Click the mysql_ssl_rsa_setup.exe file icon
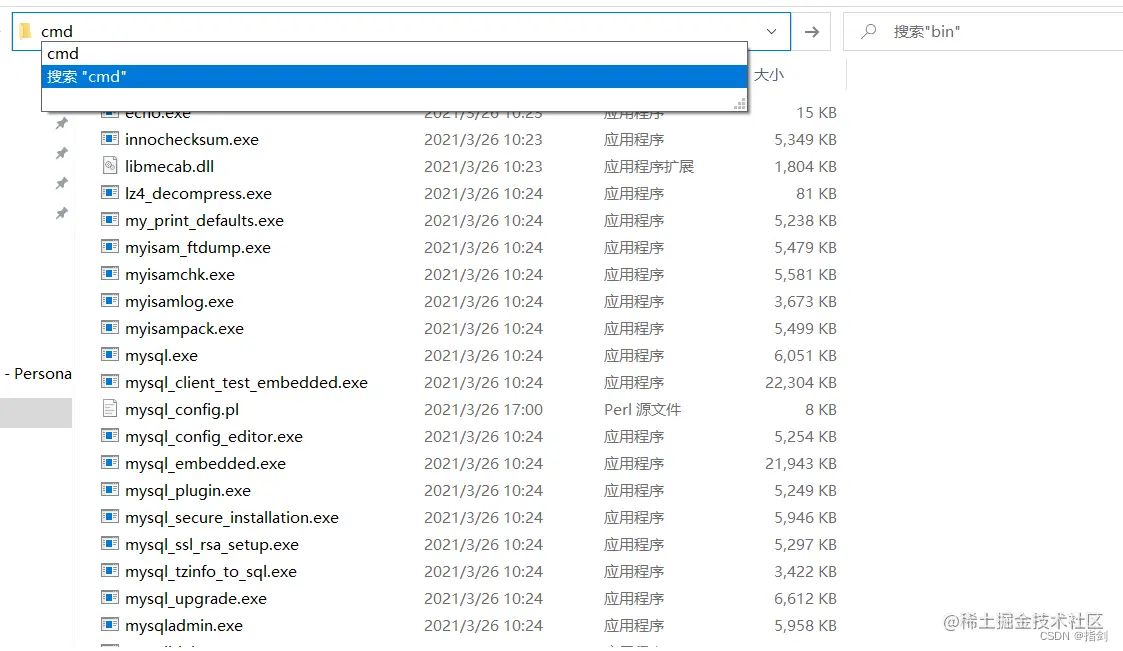 [x=110, y=543]
